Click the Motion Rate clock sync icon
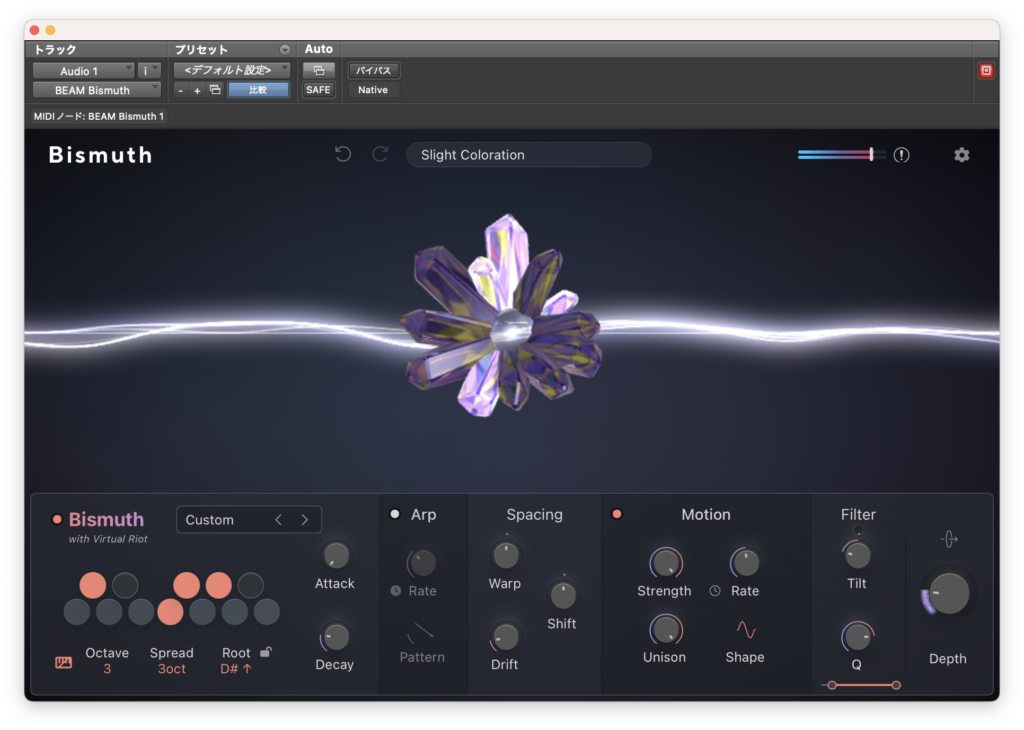Viewport: 1024px width, 730px height. [715, 591]
